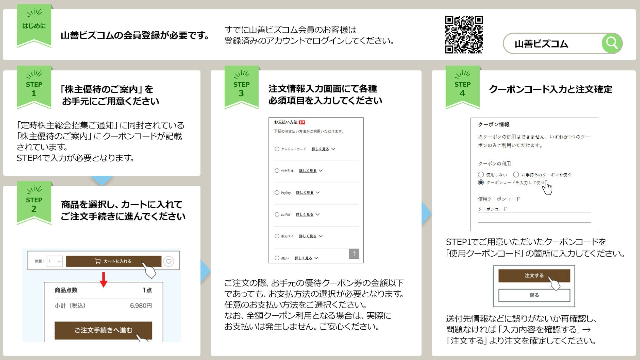Click the 山善ビズコムの会員登録が必要です heading

(135, 36)
